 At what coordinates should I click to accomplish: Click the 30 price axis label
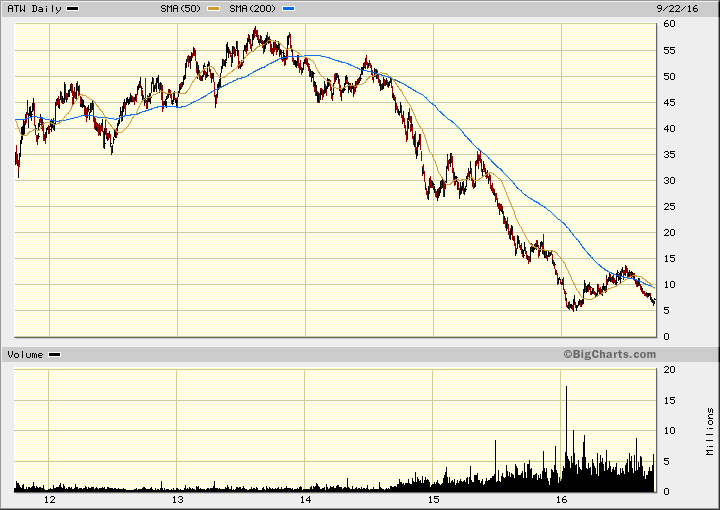(x=668, y=181)
